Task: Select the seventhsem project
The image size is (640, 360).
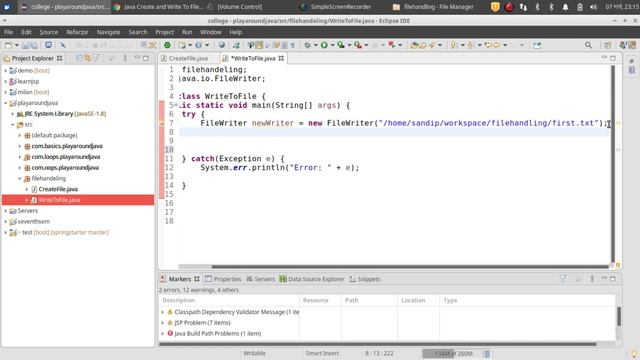Action: pos(33,222)
